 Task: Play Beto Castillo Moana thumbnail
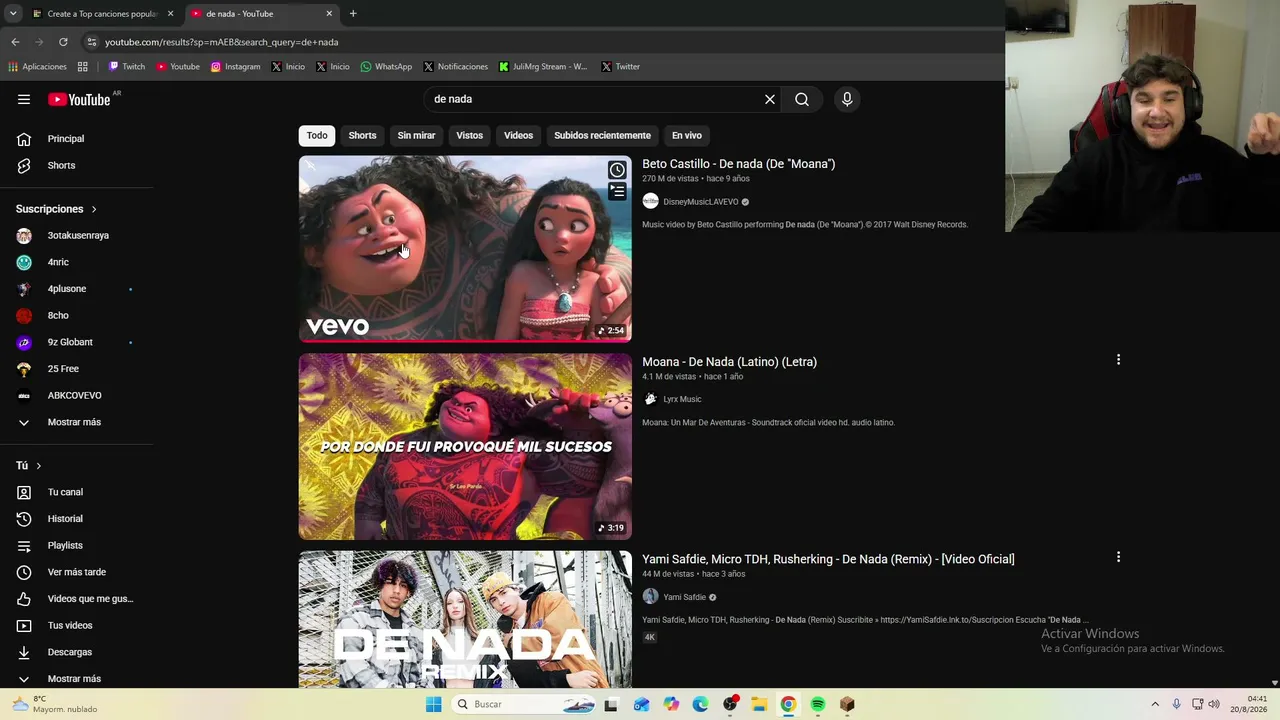(x=465, y=248)
